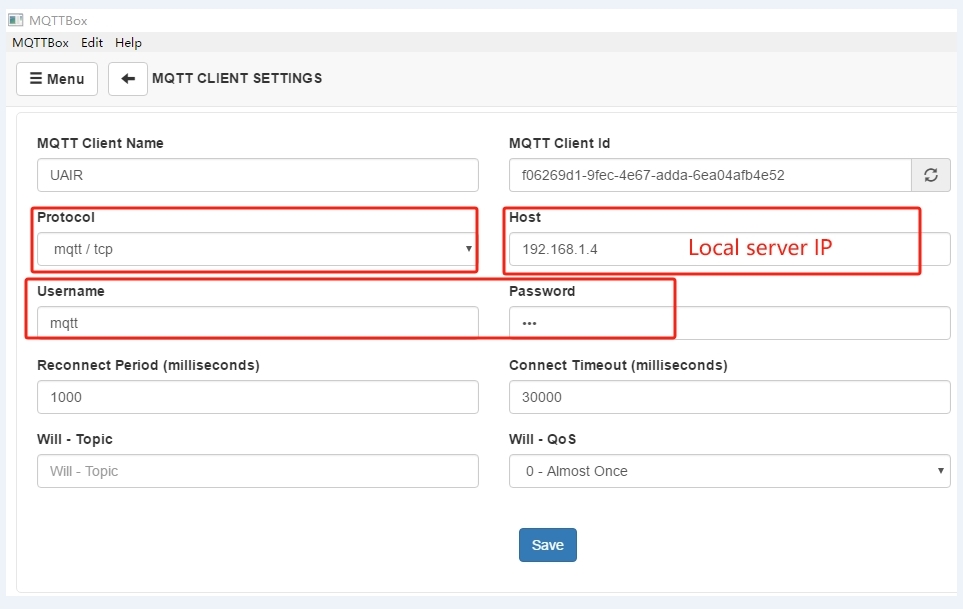Click the MQTT CLIENT SETTINGS heading
The width and height of the screenshot is (963, 609).
tap(237, 78)
